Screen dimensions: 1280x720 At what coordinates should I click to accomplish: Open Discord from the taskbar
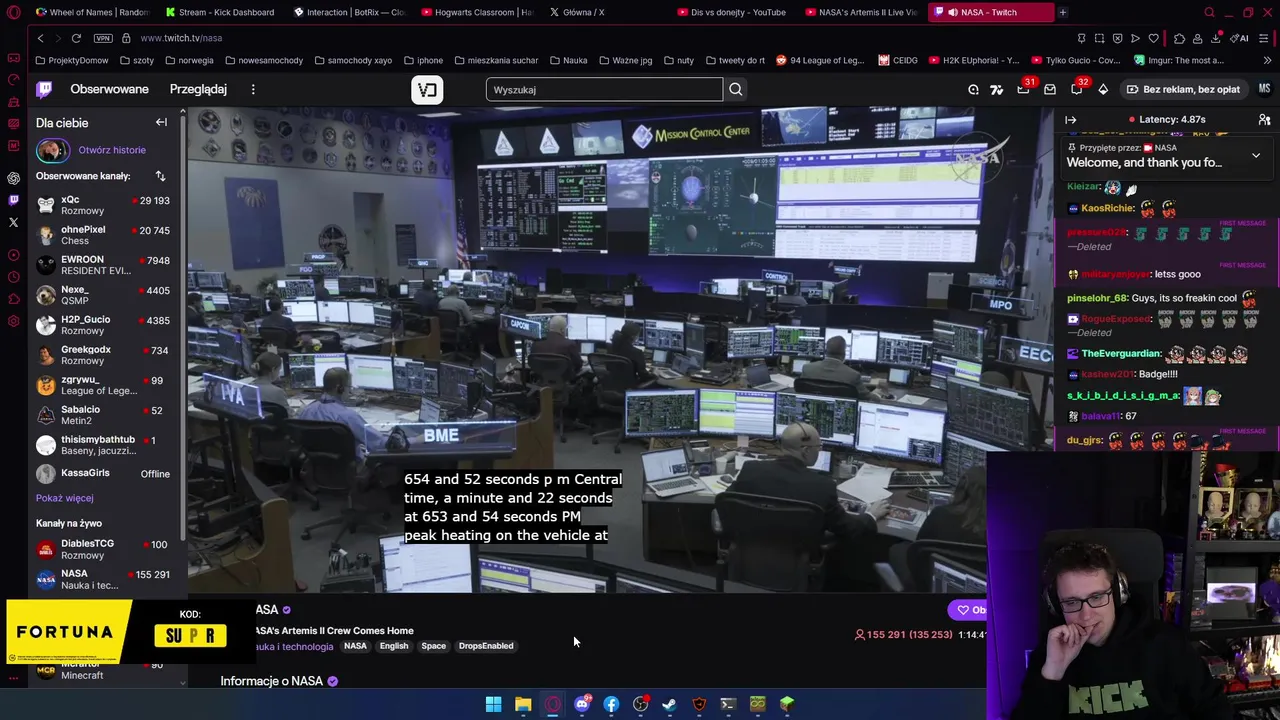[582, 704]
